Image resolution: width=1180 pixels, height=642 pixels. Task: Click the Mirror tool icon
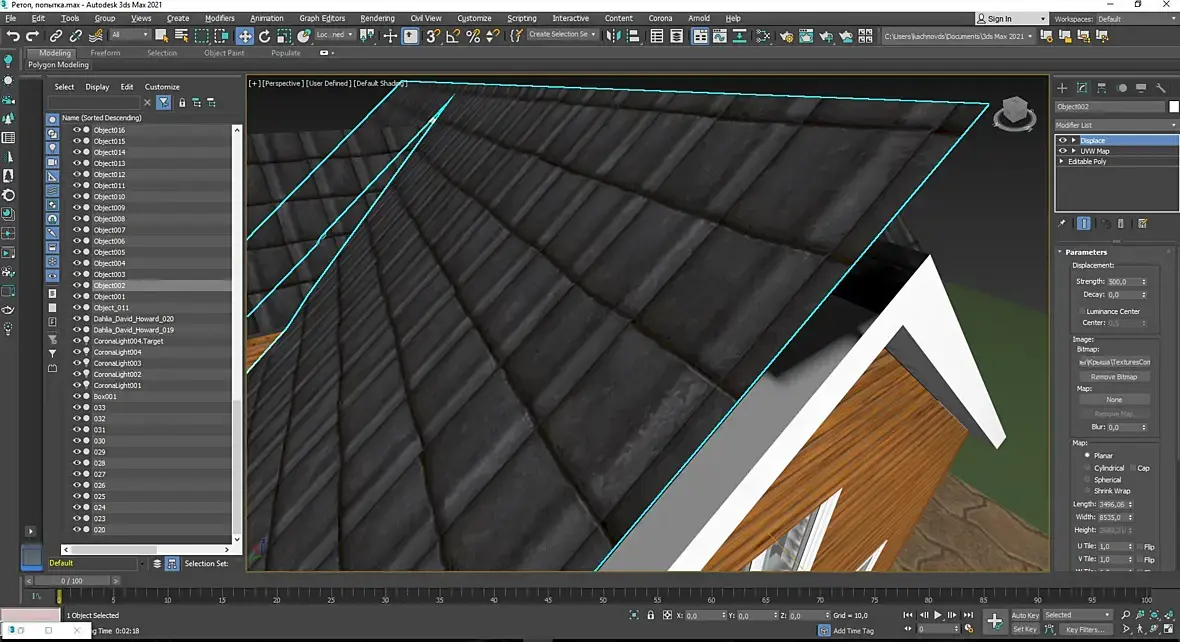(612, 36)
